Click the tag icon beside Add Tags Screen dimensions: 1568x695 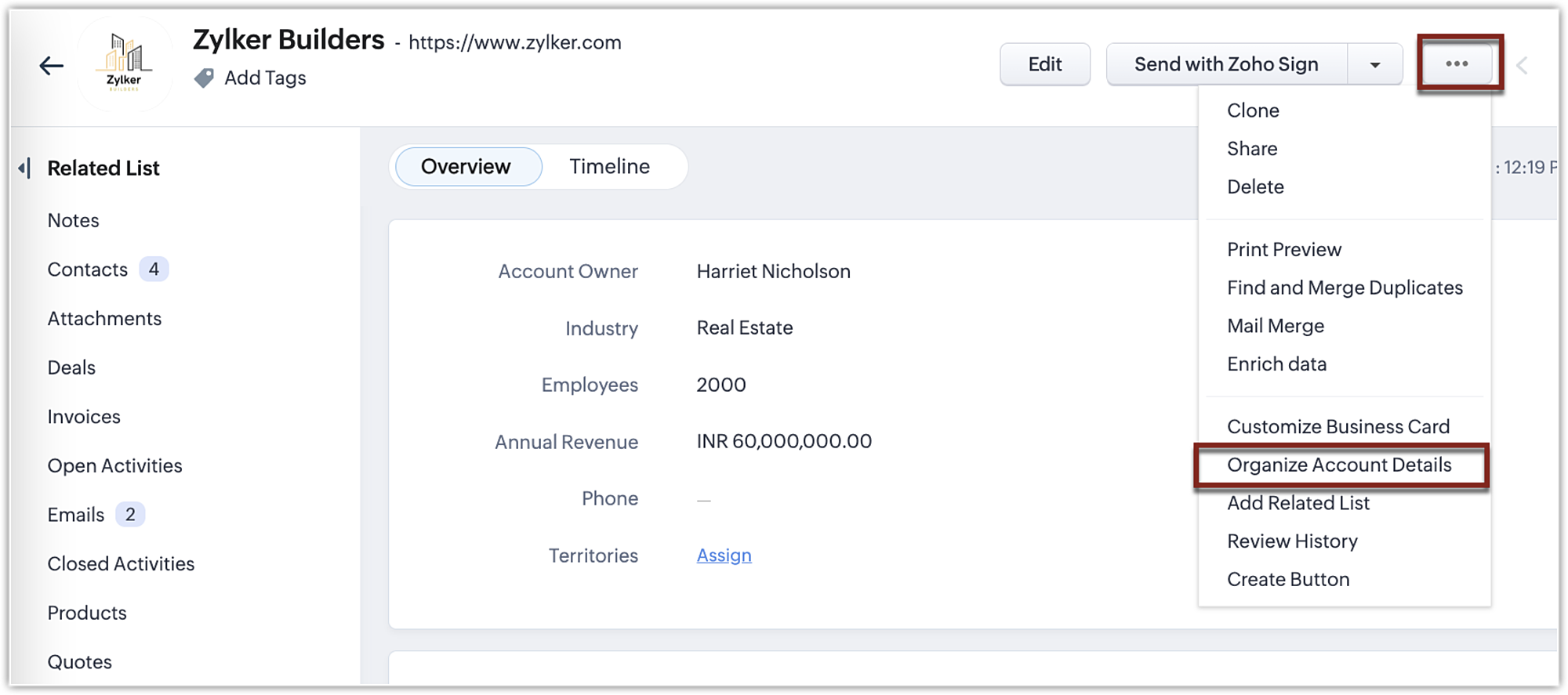tap(204, 78)
